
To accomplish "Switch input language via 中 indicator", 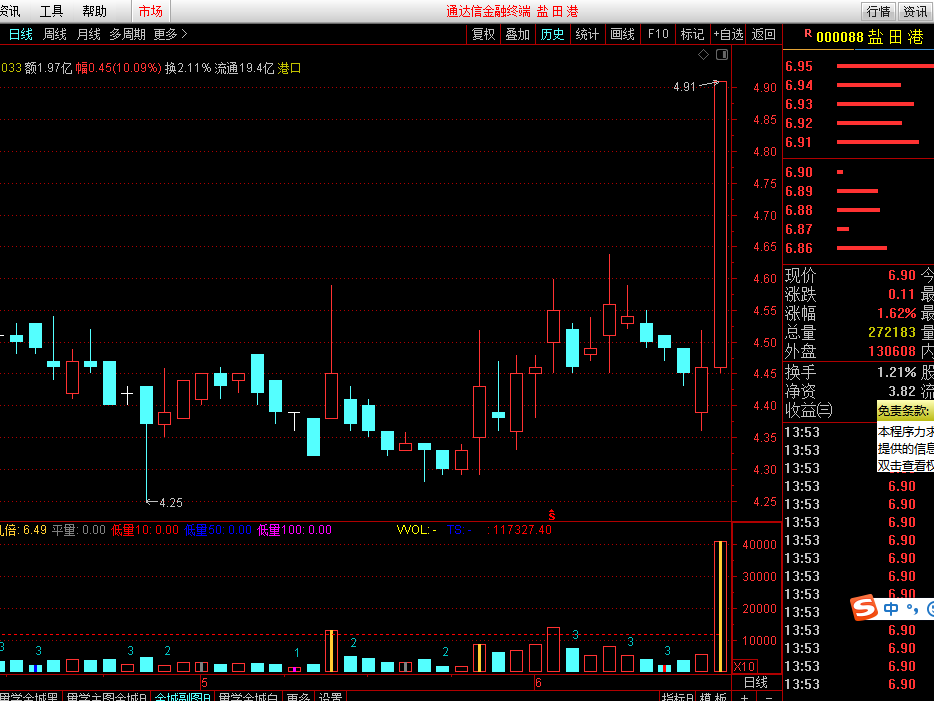I will [x=891, y=609].
